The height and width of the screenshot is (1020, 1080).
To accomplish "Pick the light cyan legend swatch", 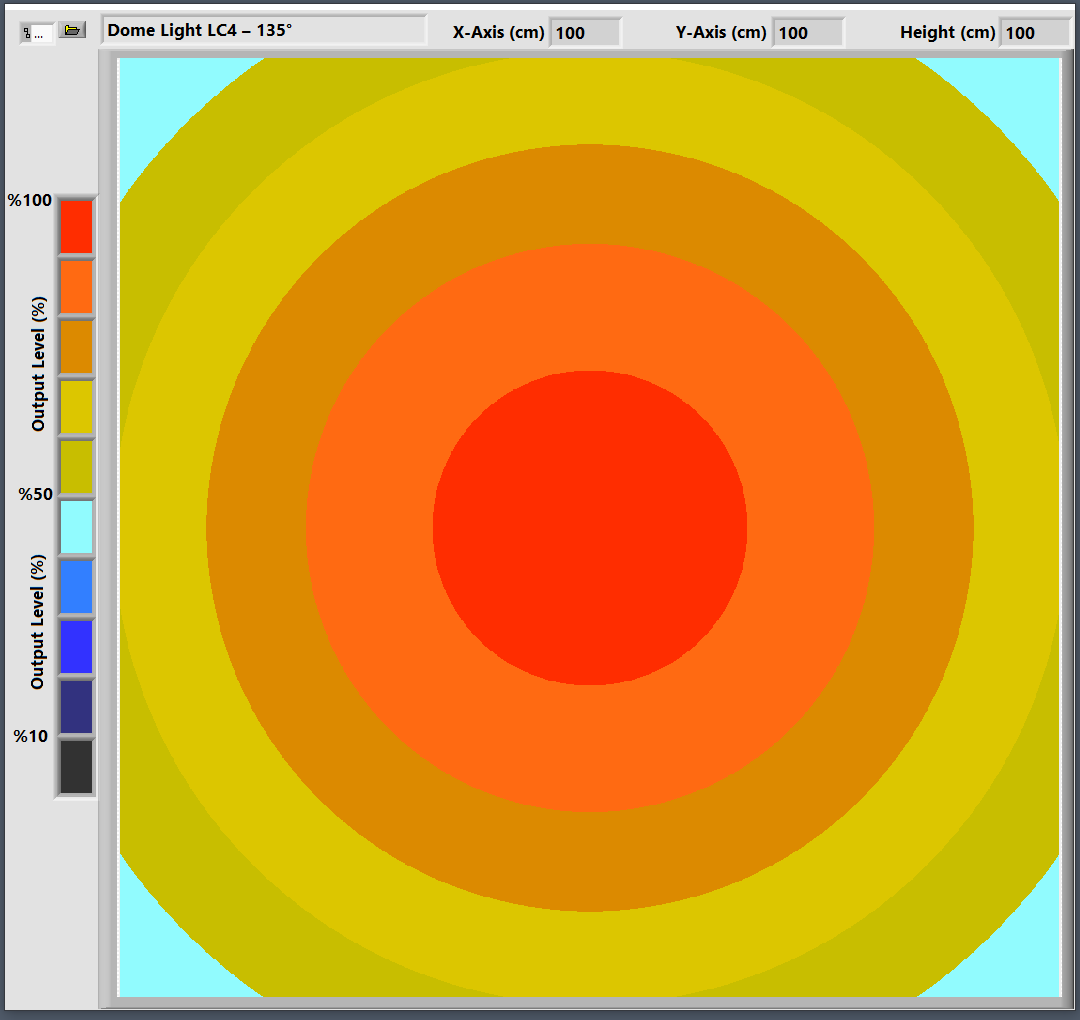I will pos(76,527).
